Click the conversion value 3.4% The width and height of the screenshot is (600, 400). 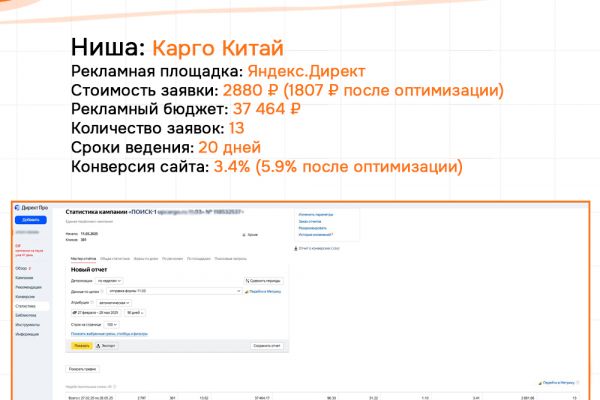(232, 167)
